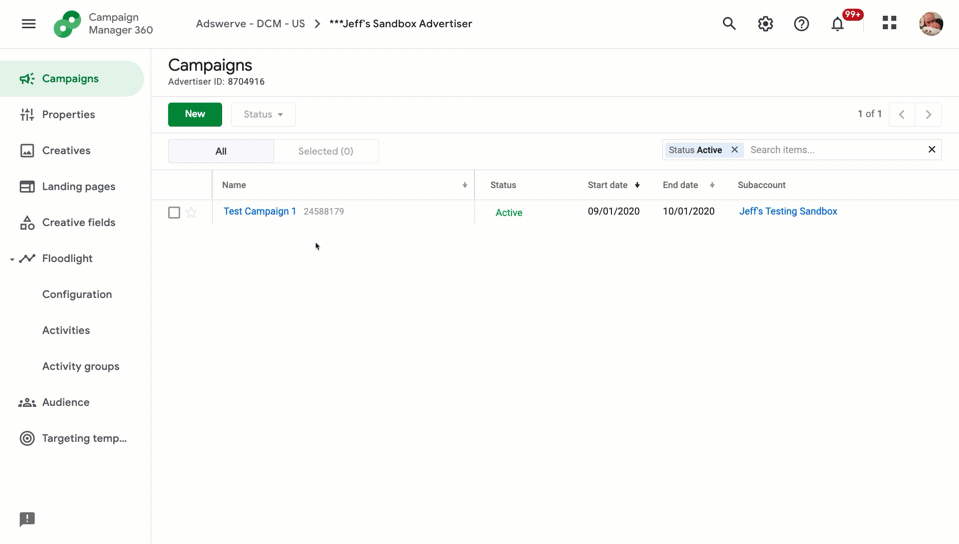Sort by the Name column arrow

click(x=465, y=185)
